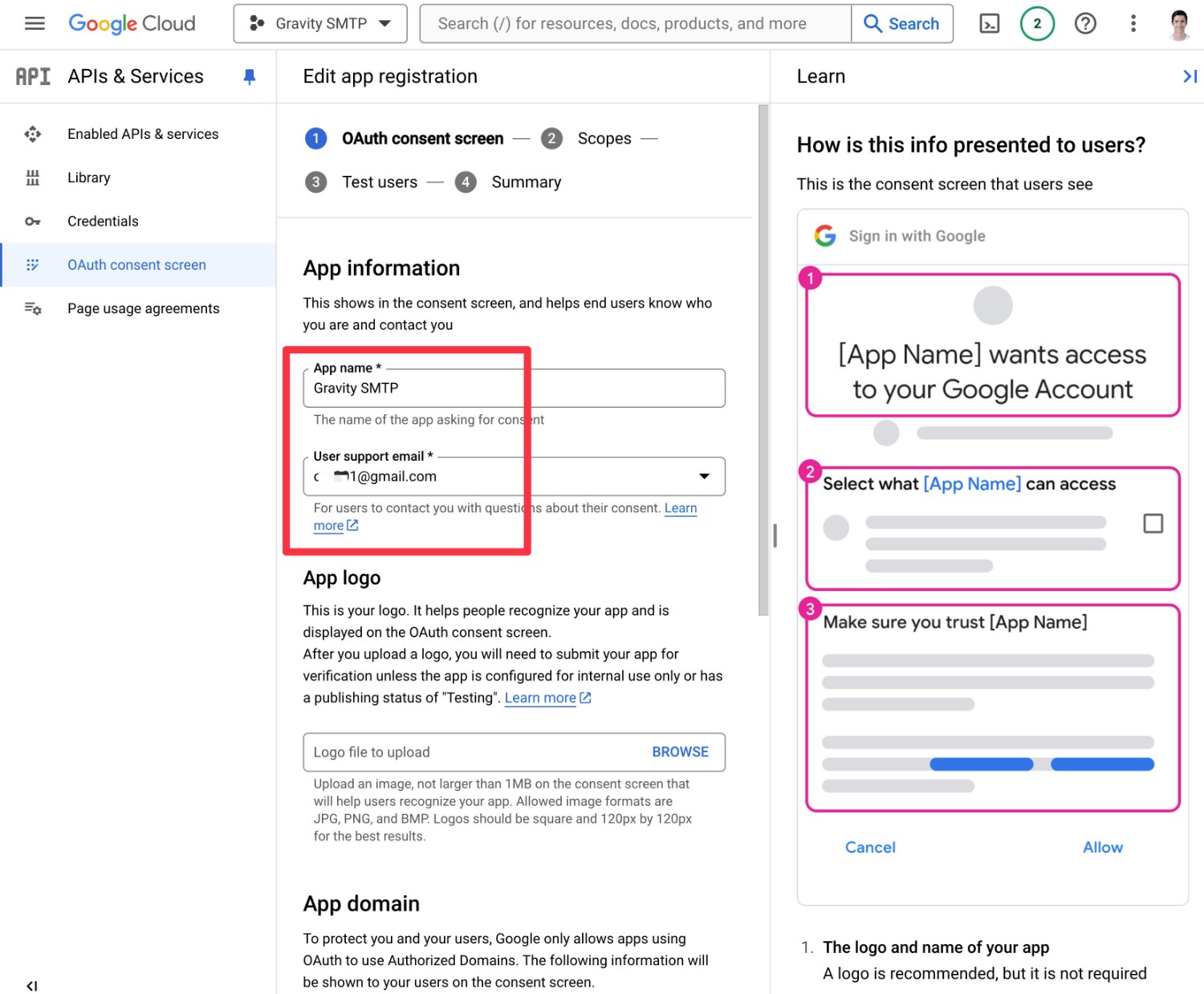Go to step 4 Summary

pos(508,182)
